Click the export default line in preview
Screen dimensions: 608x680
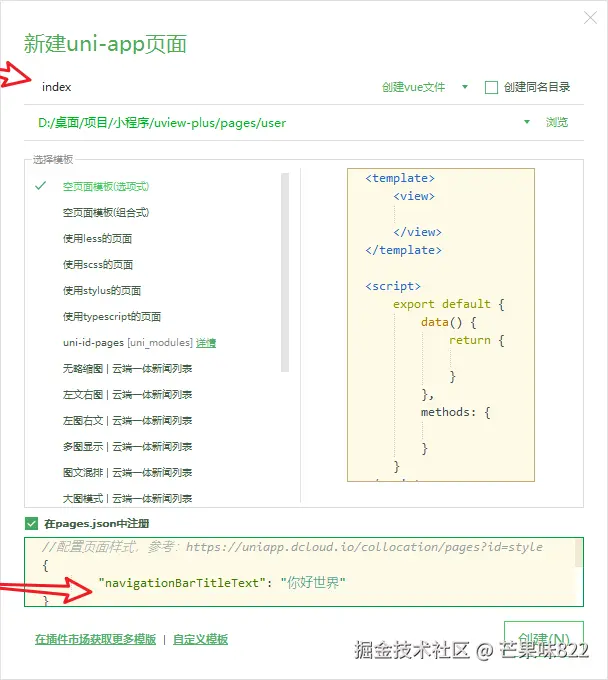(x=449, y=304)
